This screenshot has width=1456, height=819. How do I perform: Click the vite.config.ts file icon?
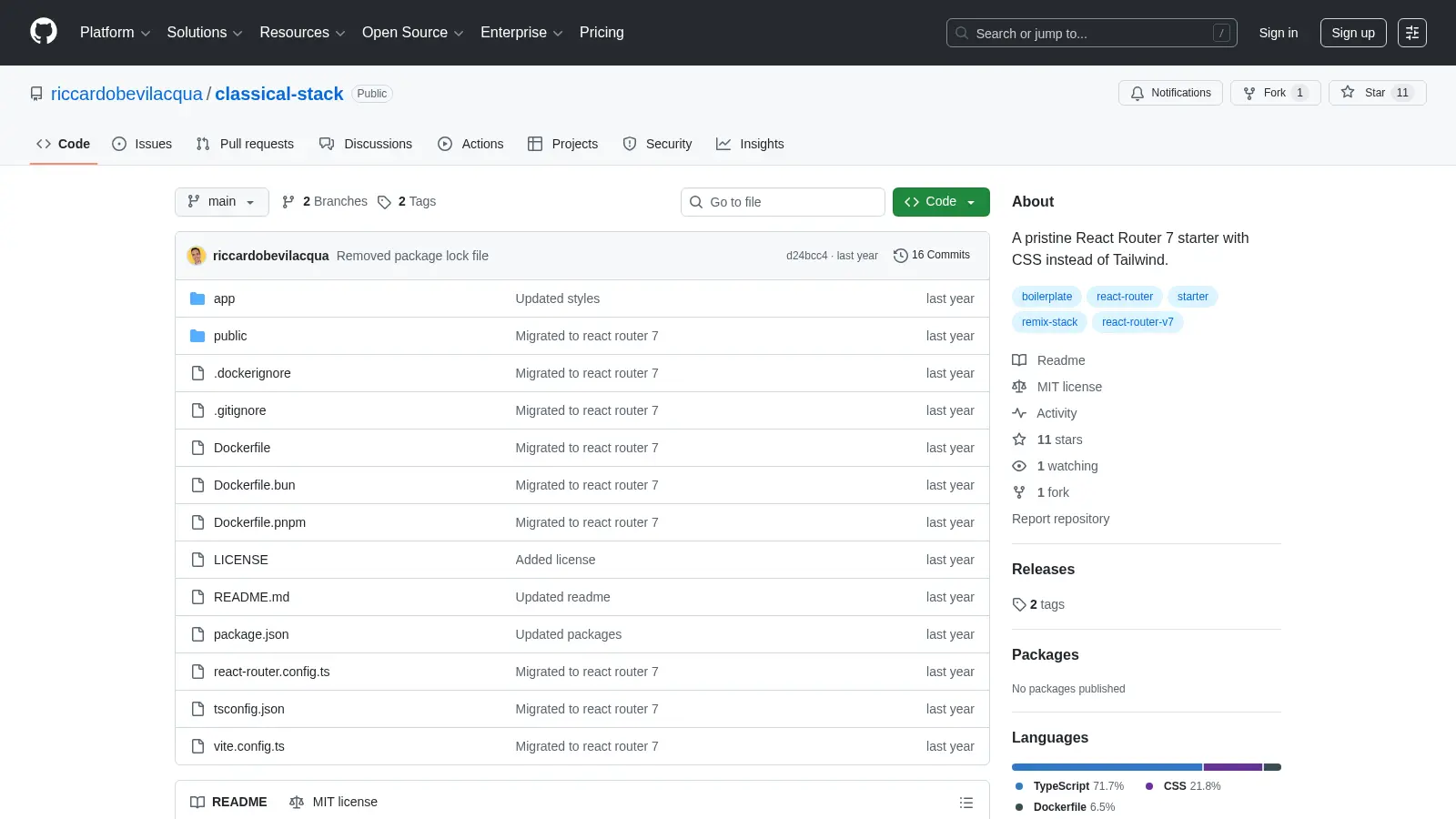197,746
